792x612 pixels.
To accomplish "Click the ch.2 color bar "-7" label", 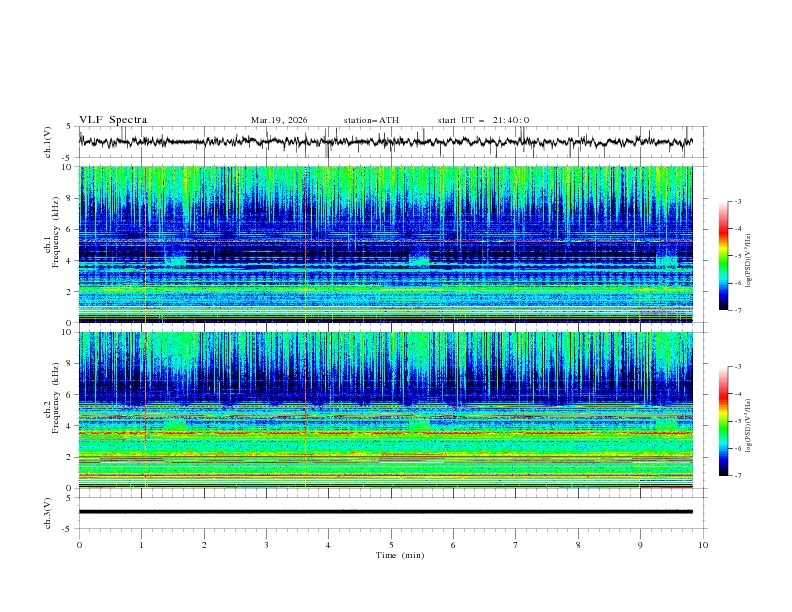I will pyautogui.click(x=737, y=475).
